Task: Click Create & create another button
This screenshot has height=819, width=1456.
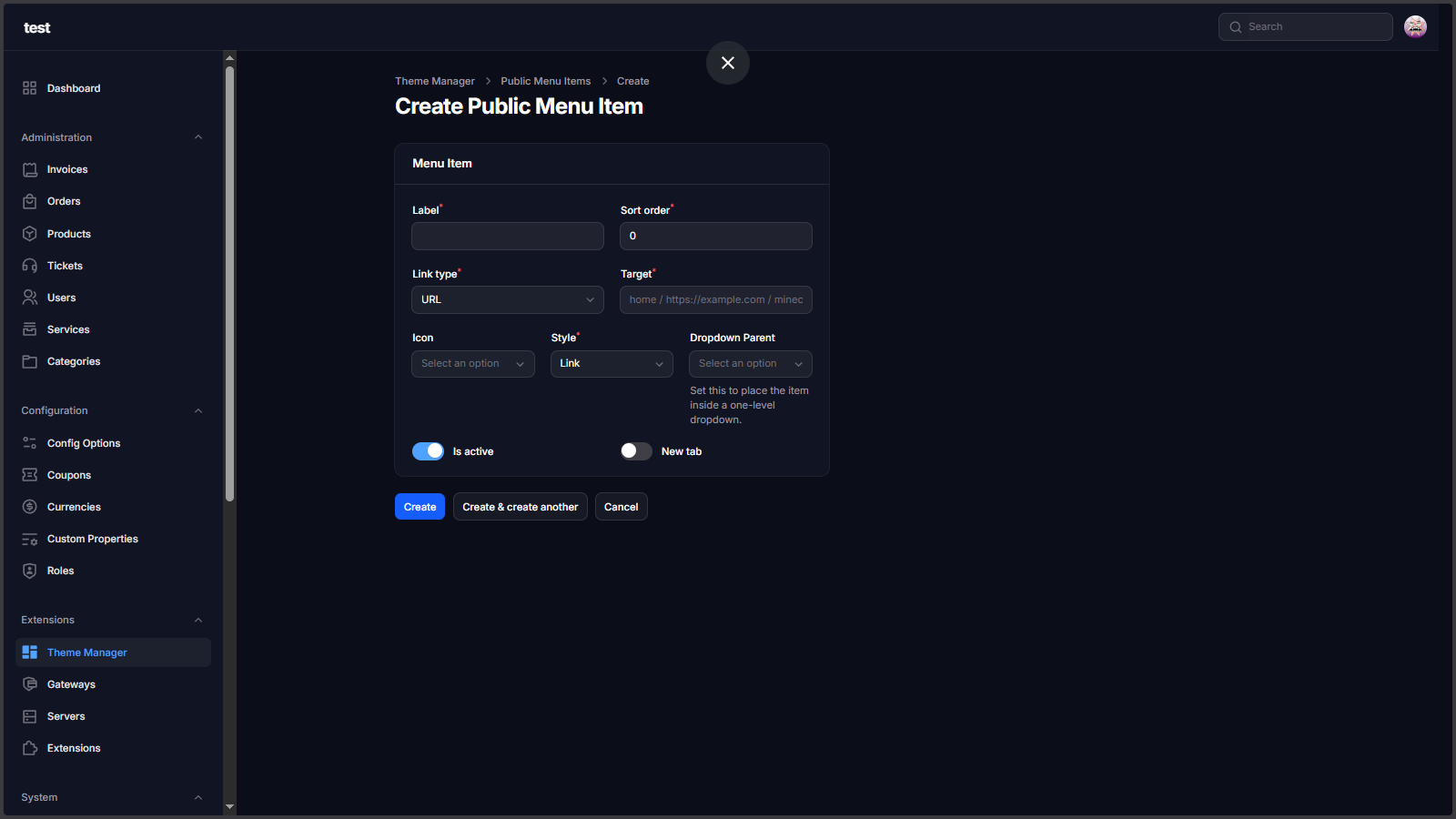Action: point(520,507)
